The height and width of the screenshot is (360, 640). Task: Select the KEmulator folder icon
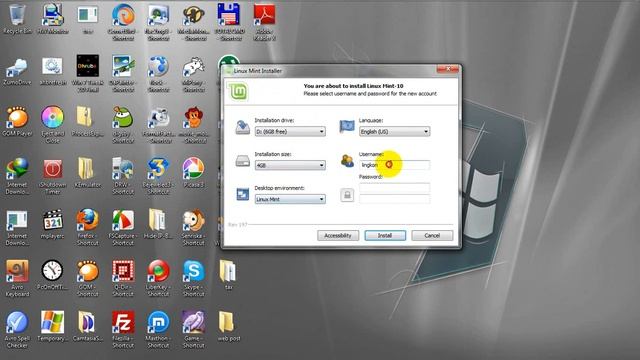click(x=87, y=173)
